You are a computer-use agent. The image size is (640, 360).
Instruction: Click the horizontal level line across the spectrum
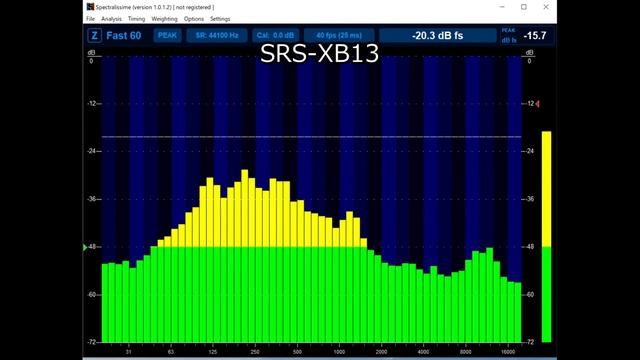point(311,137)
